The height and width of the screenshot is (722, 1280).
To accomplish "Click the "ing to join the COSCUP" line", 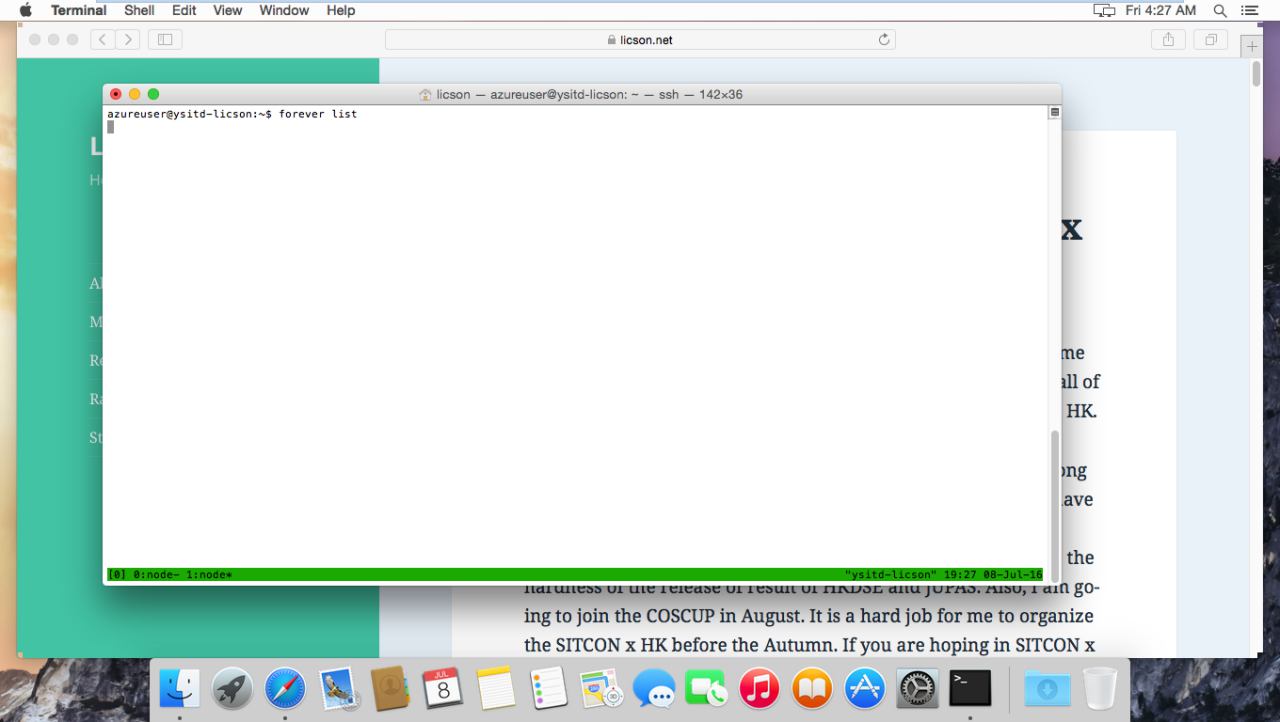I will point(808,614).
